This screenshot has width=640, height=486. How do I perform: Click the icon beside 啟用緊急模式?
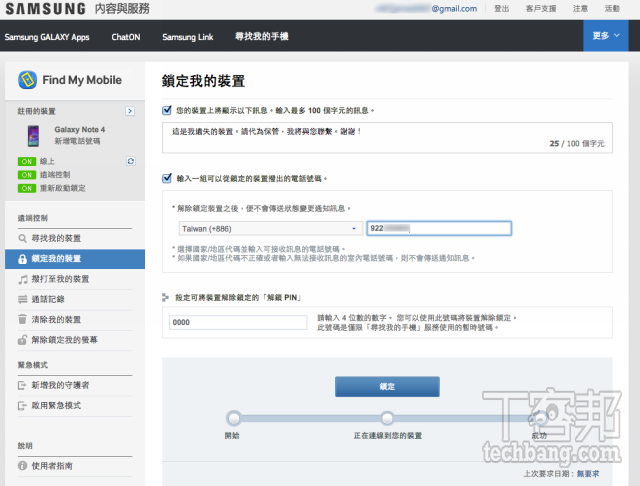pos(22,406)
